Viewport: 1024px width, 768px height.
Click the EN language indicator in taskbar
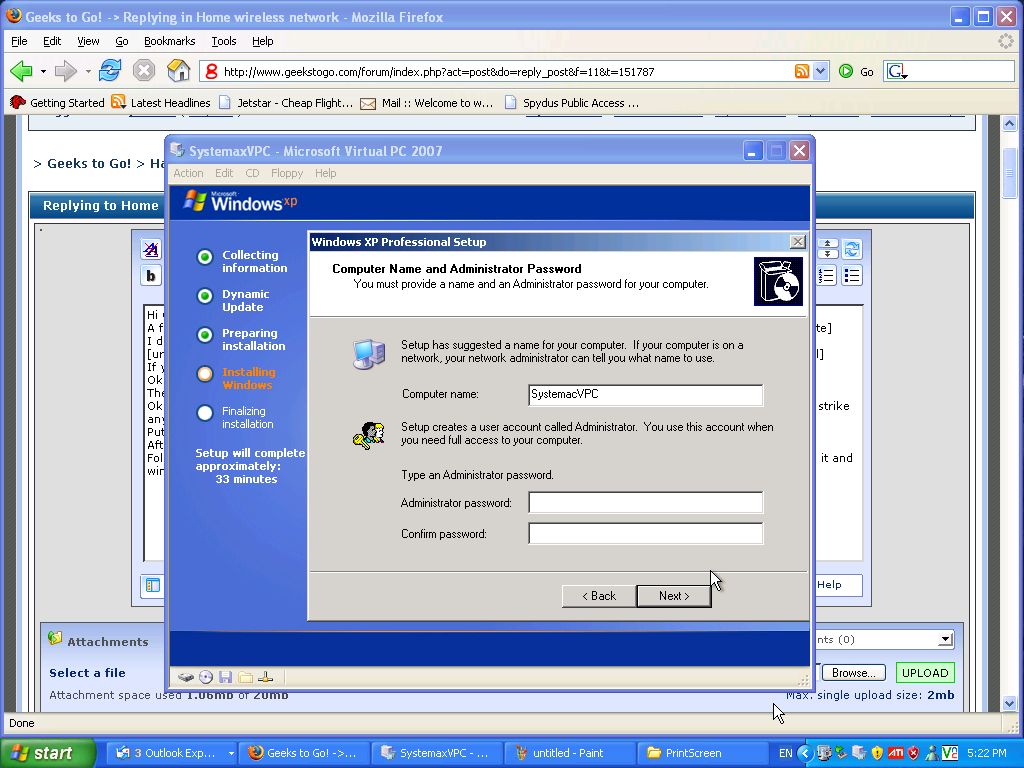click(x=786, y=753)
